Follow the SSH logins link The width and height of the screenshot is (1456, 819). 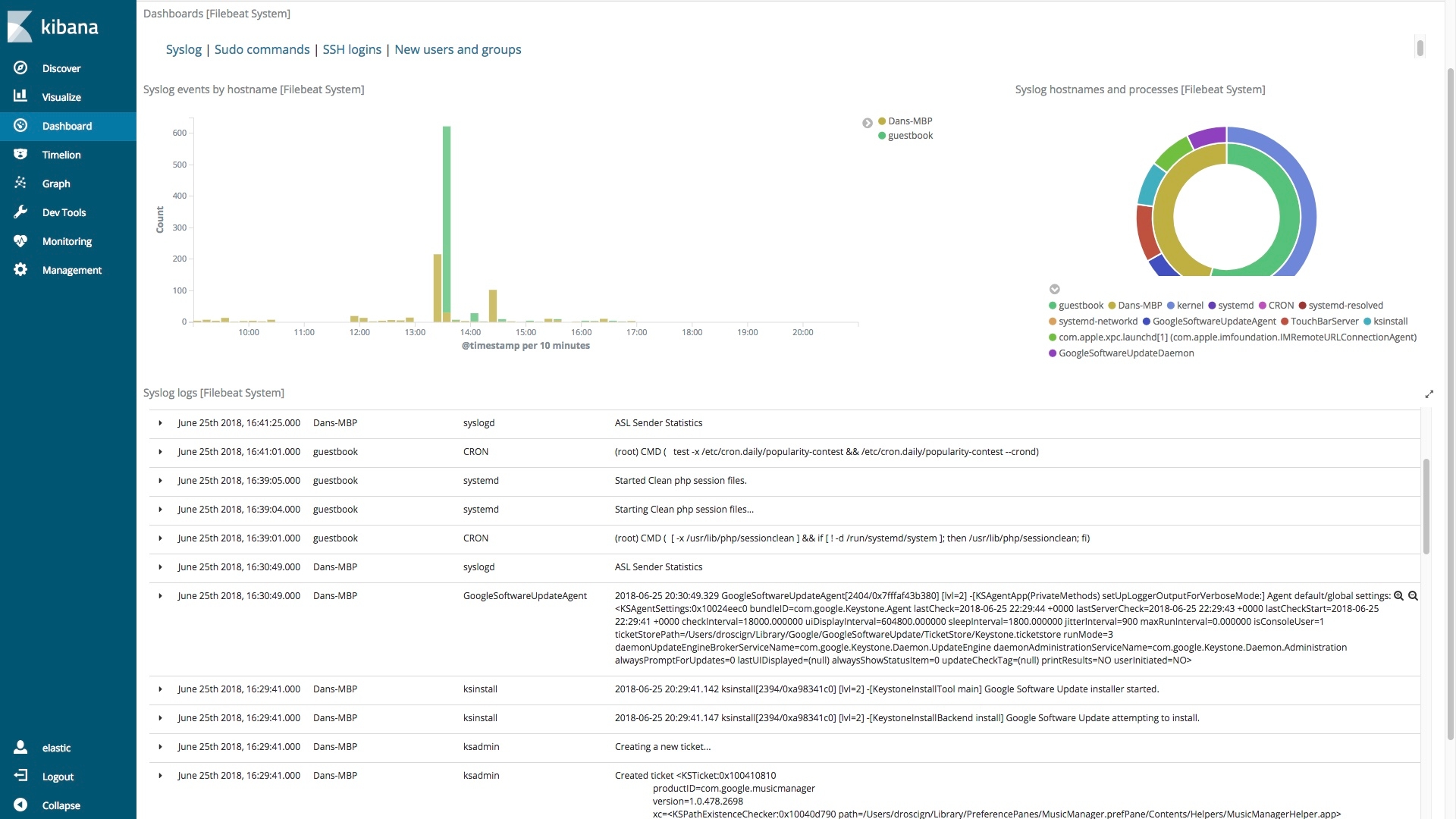coord(352,49)
